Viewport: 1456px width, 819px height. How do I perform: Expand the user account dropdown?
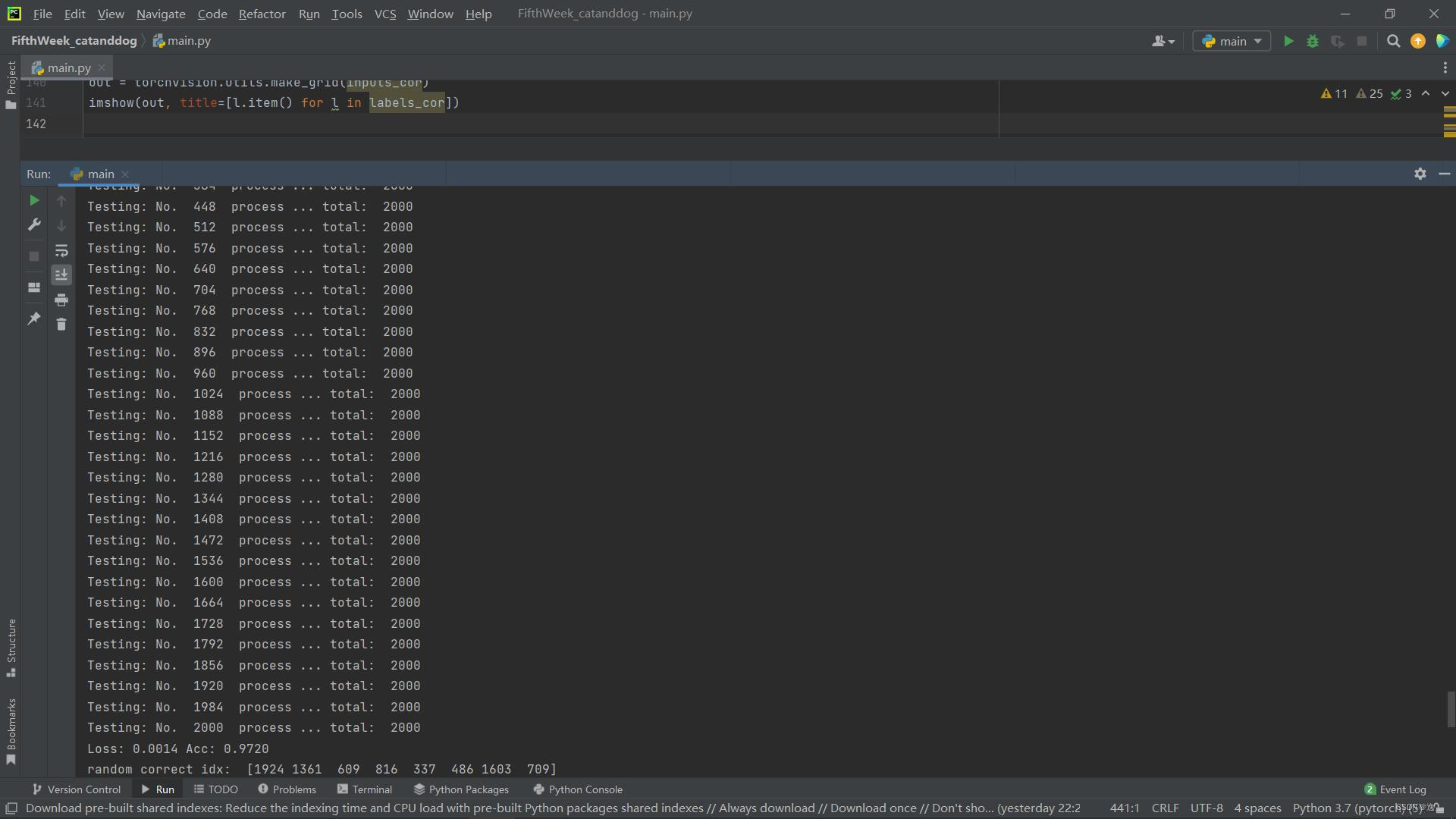point(1163,41)
